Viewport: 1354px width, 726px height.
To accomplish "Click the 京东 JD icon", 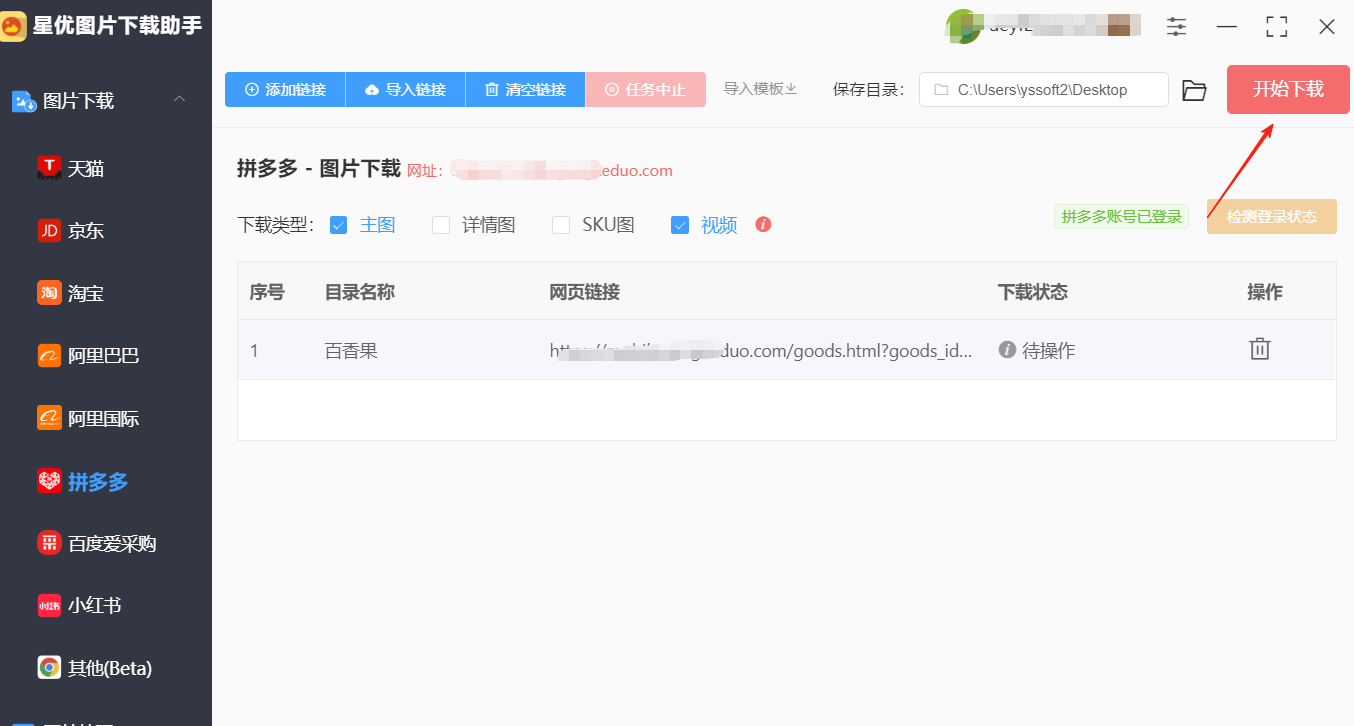I will pyautogui.click(x=49, y=231).
